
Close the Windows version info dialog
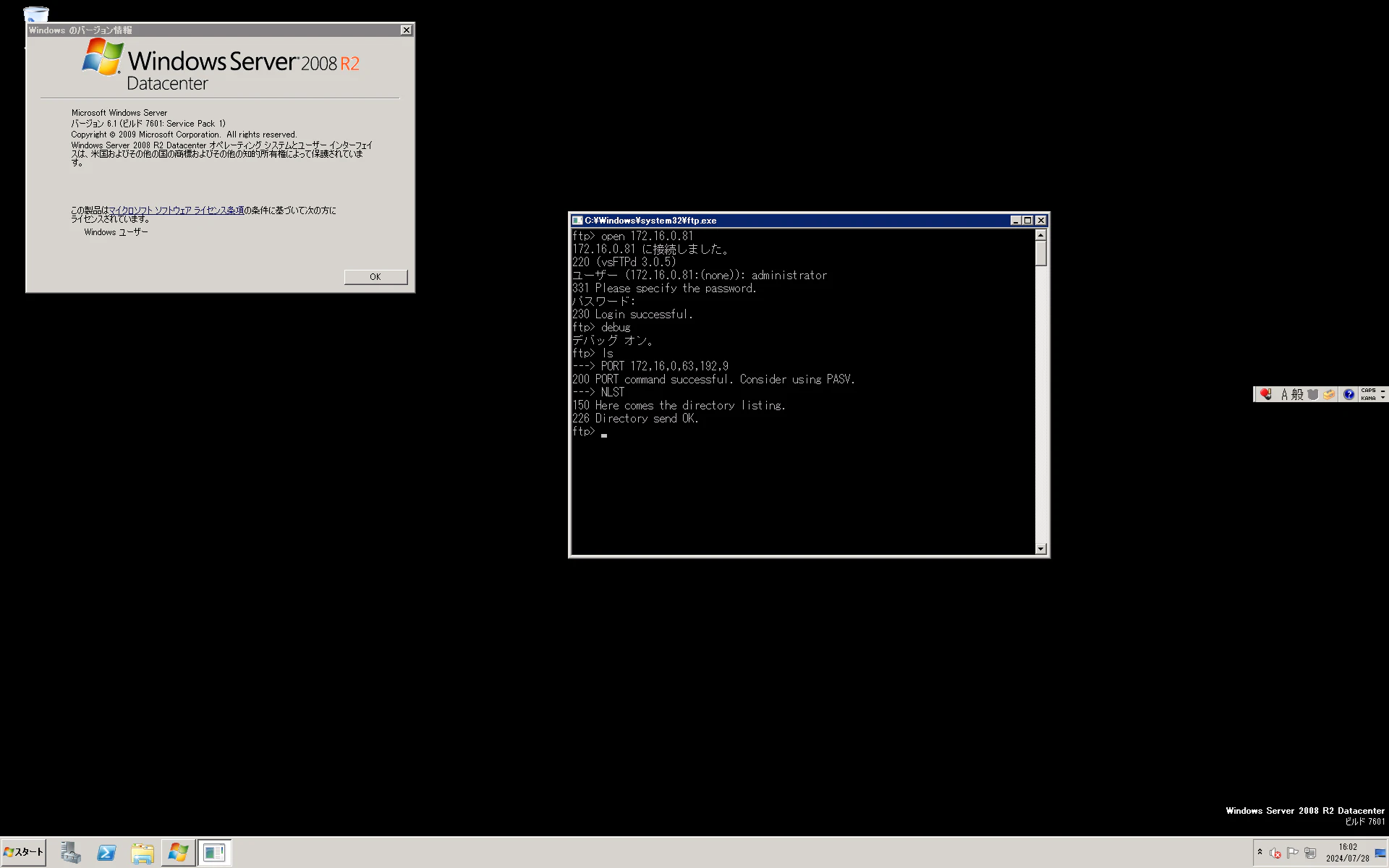click(x=406, y=30)
